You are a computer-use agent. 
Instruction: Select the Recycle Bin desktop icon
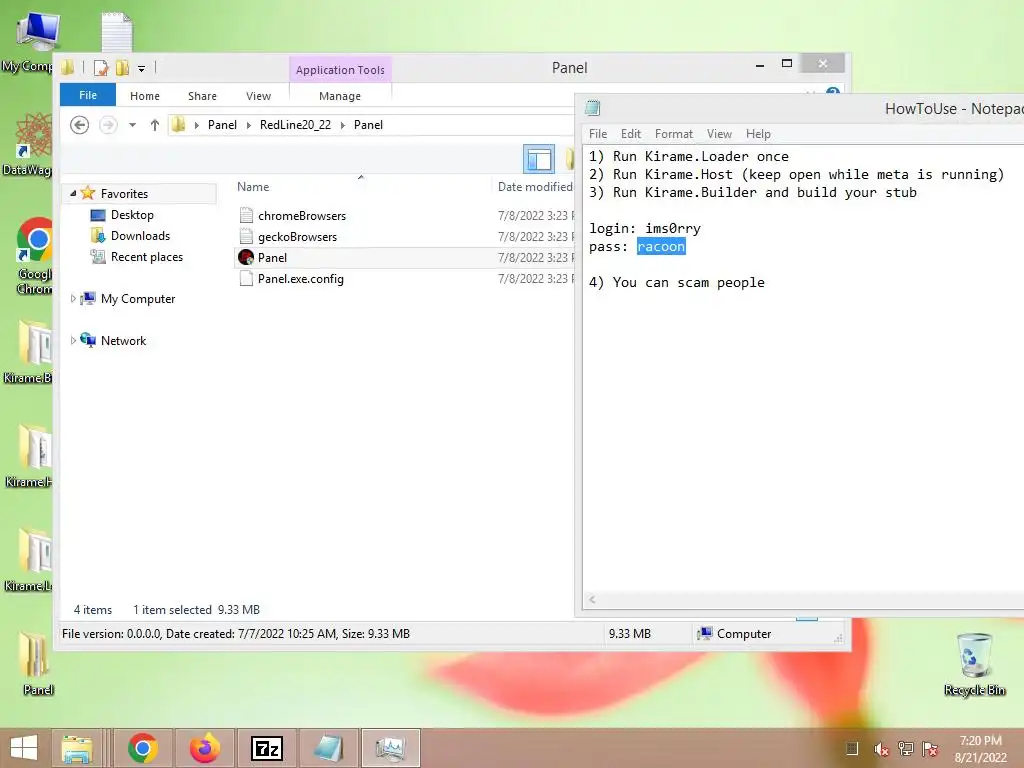click(x=974, y=664)
